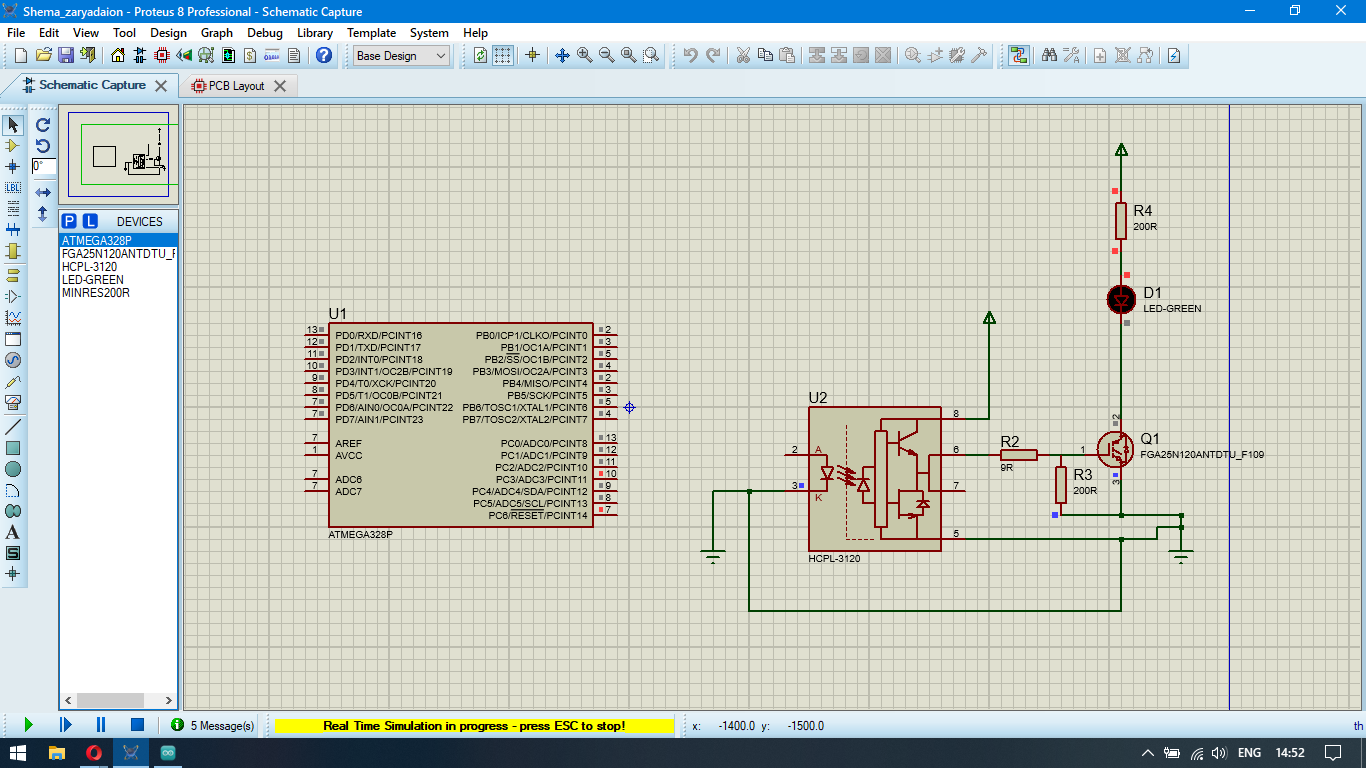This screenshot has width=1366, height=768.
Task: Select the Graph Mode tool
Action: [x=13, y=318]
